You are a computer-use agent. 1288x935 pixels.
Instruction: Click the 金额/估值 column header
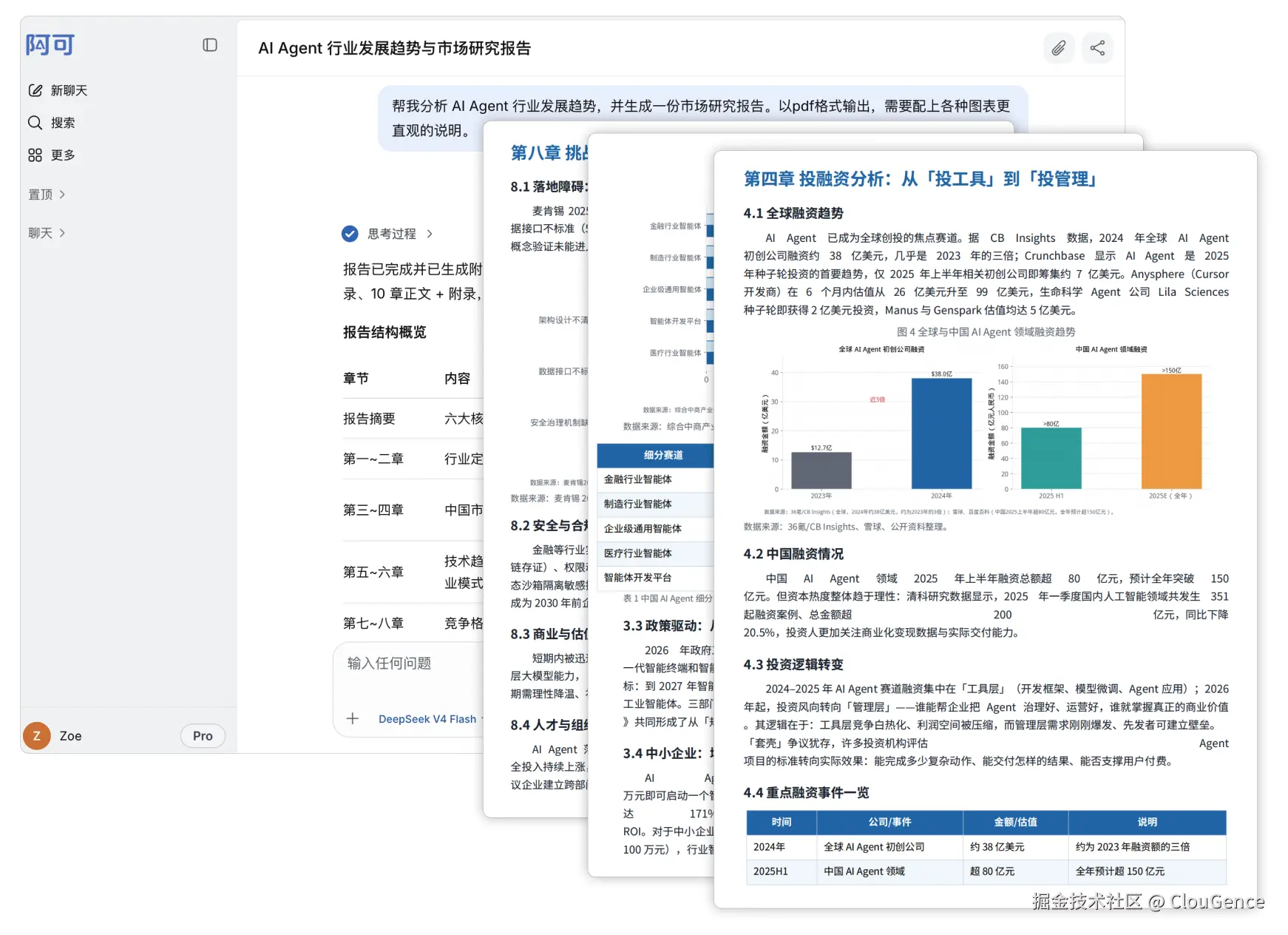point(1015,822)
